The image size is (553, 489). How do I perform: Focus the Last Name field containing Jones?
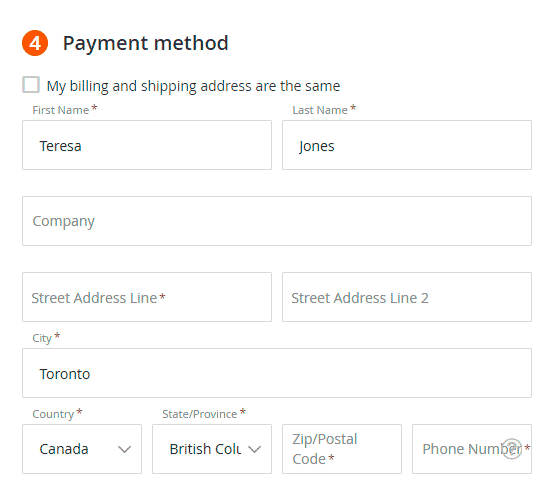tap(407, 145)
